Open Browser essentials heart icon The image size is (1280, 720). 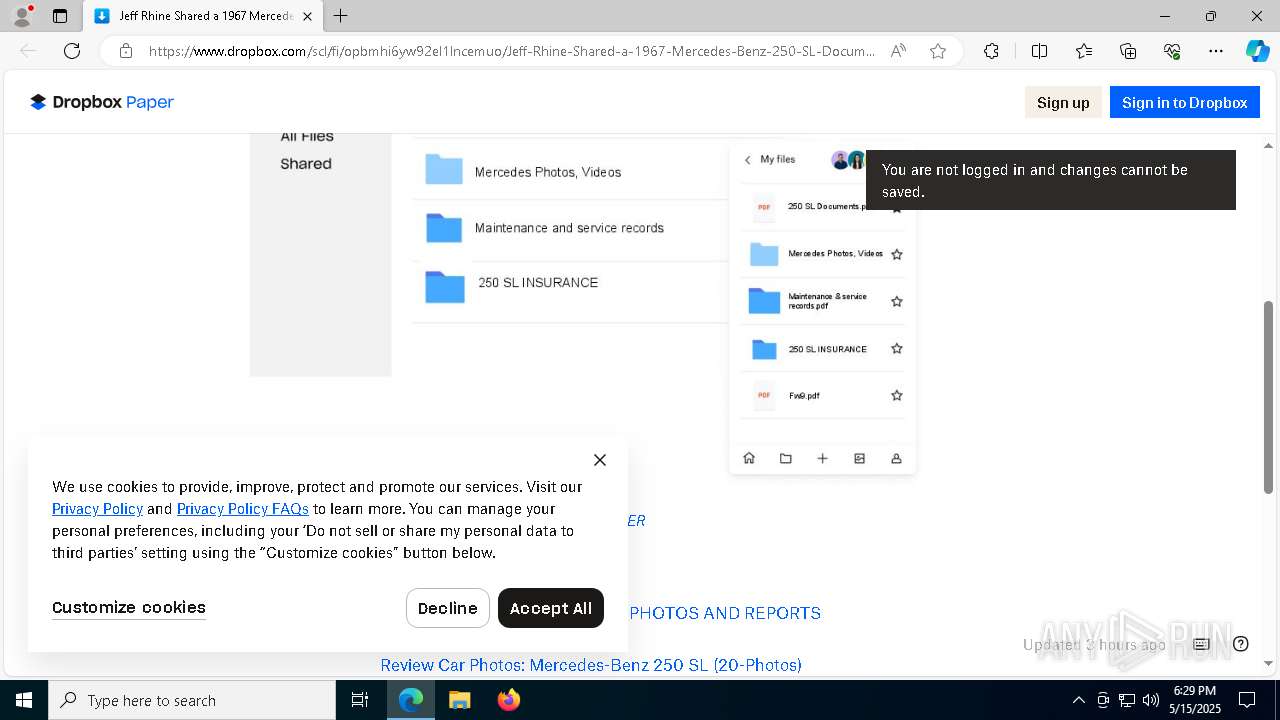click(1172, 51)
